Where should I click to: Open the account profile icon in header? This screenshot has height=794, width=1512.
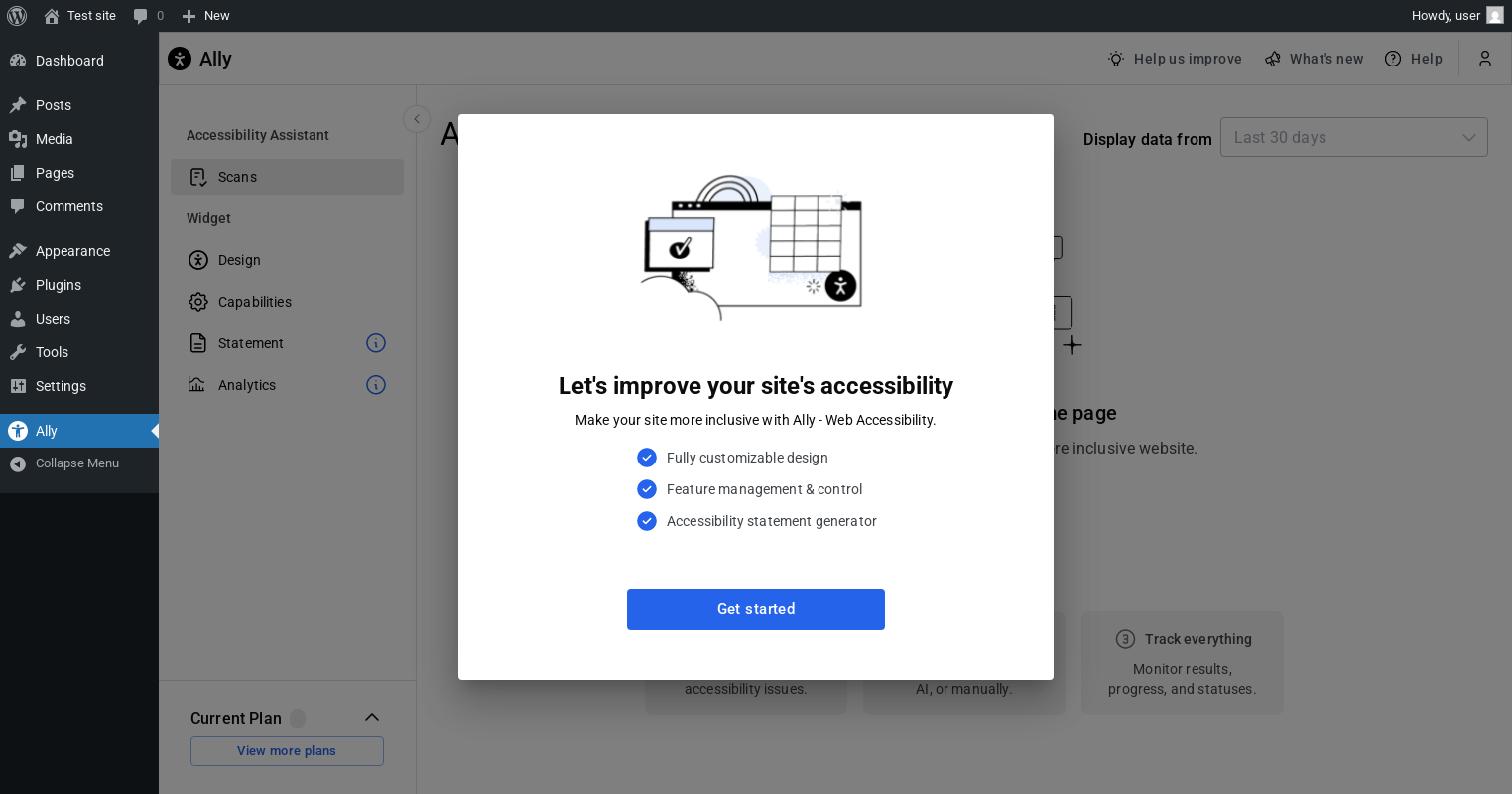pos(1485,59)
